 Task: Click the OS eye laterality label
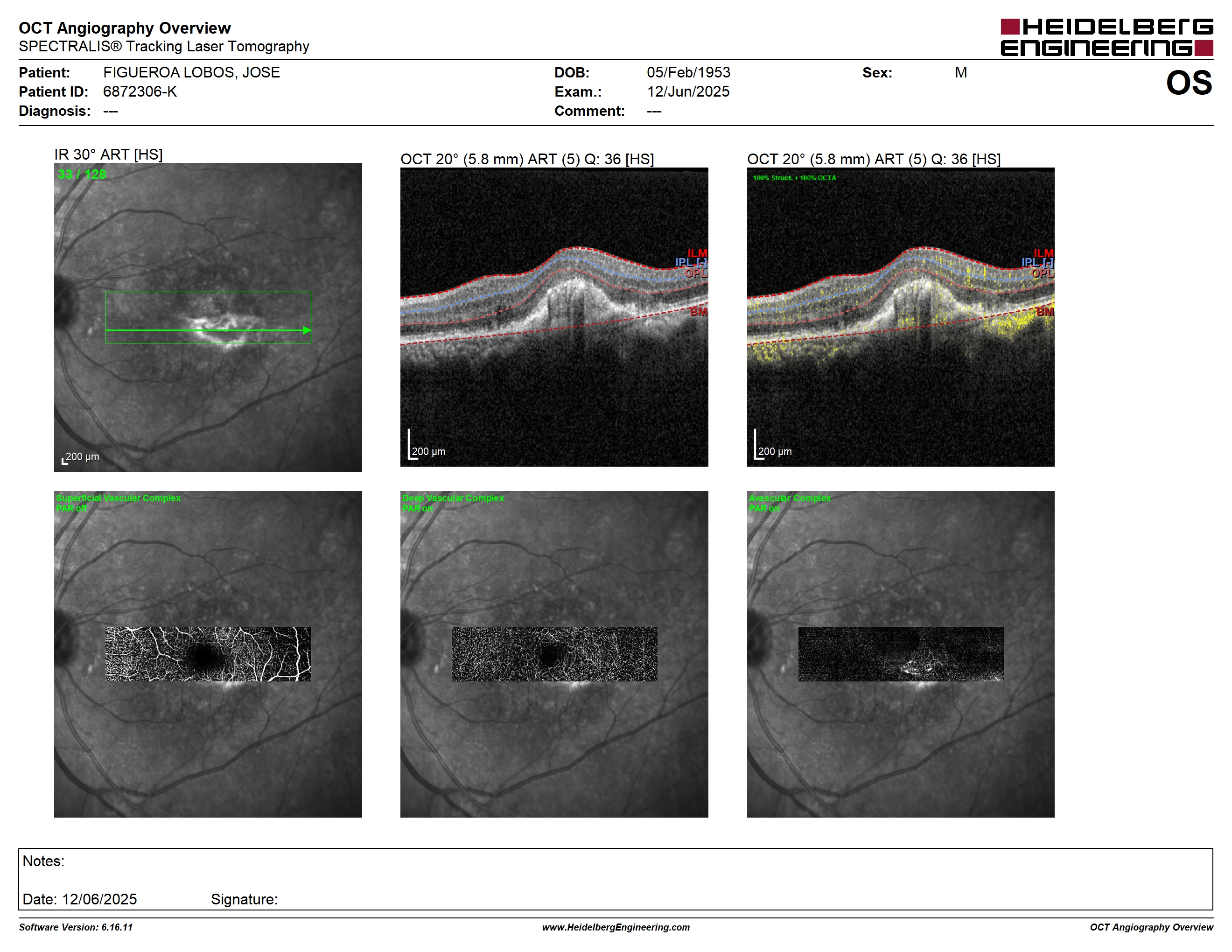[x=1189, y=83]
